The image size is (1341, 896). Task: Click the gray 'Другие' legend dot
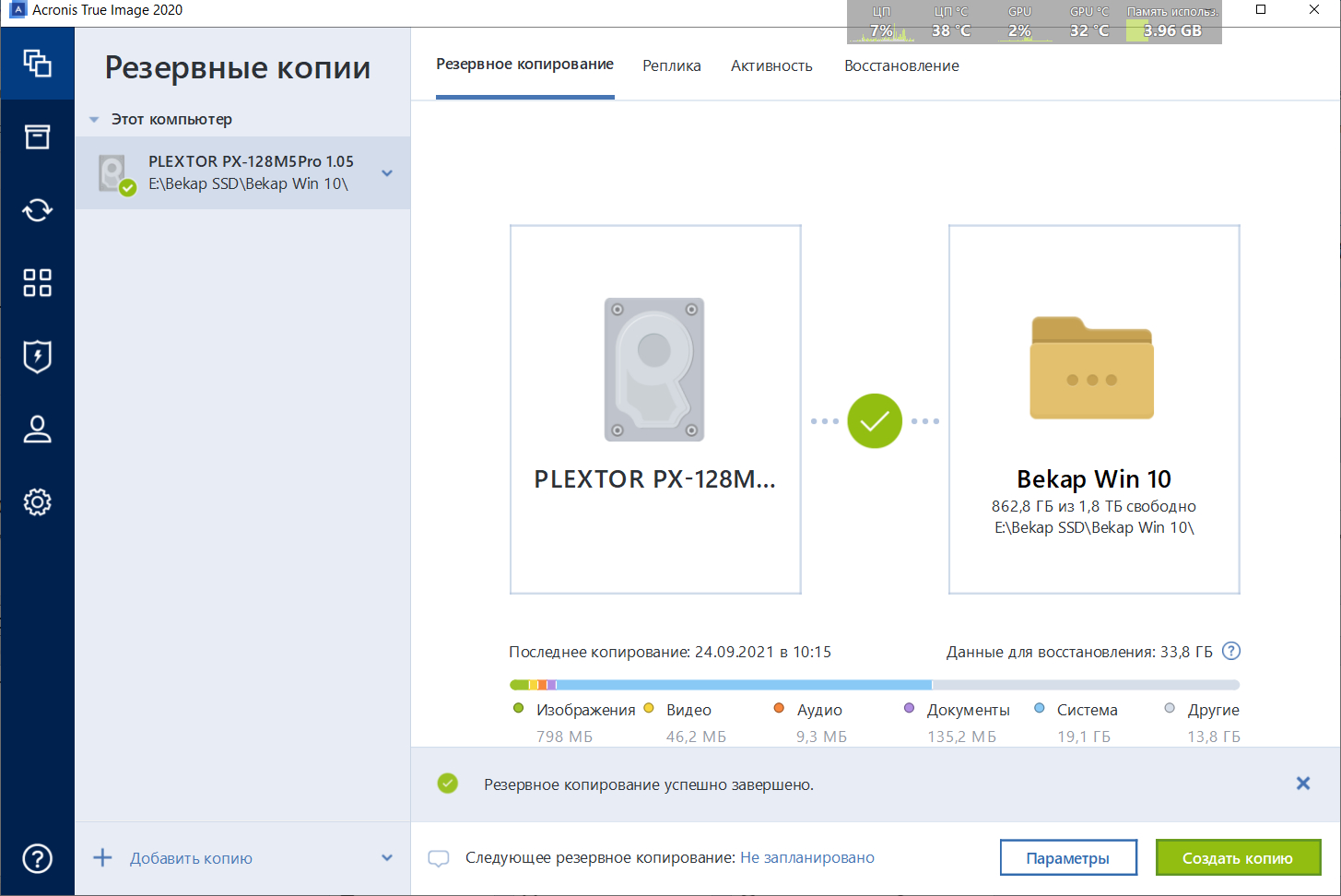click(1170, 709)
